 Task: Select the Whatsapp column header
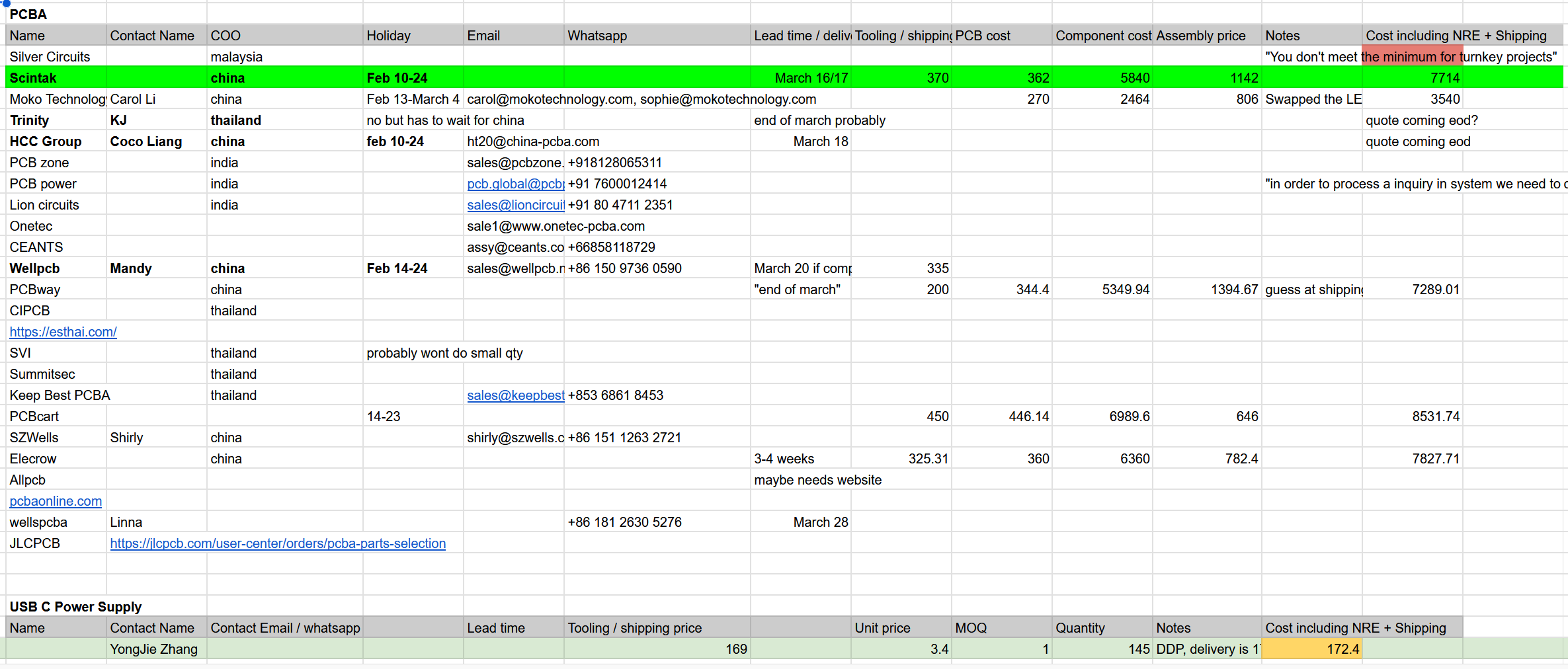pyautogui.click(x=657, y=36)
